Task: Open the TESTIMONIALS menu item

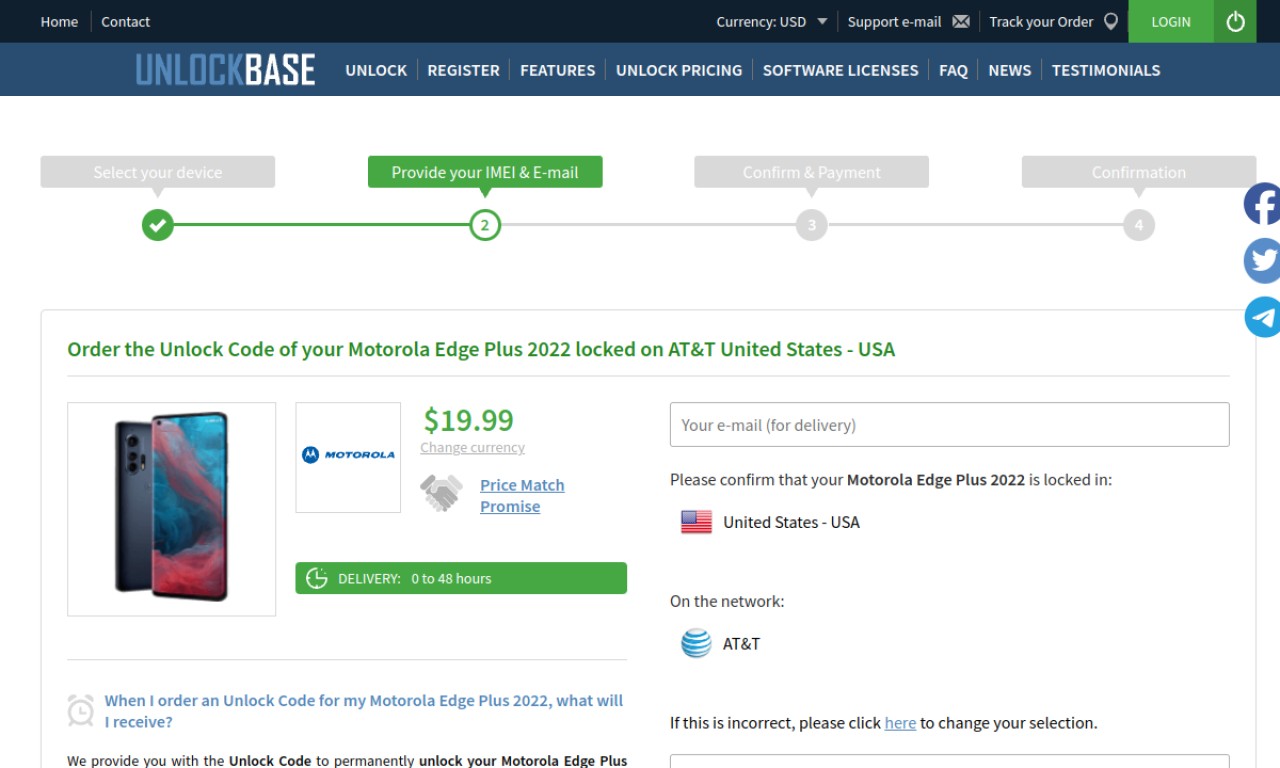Action: tap(1106, 70)
